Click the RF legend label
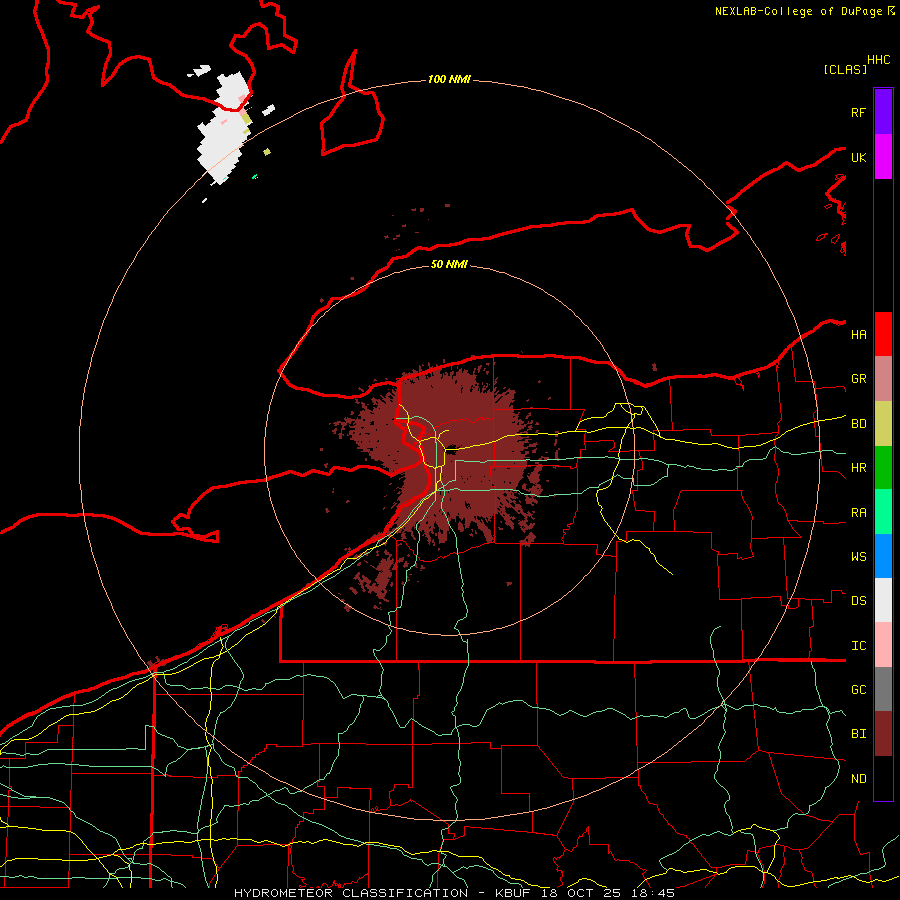 [858, 112]
